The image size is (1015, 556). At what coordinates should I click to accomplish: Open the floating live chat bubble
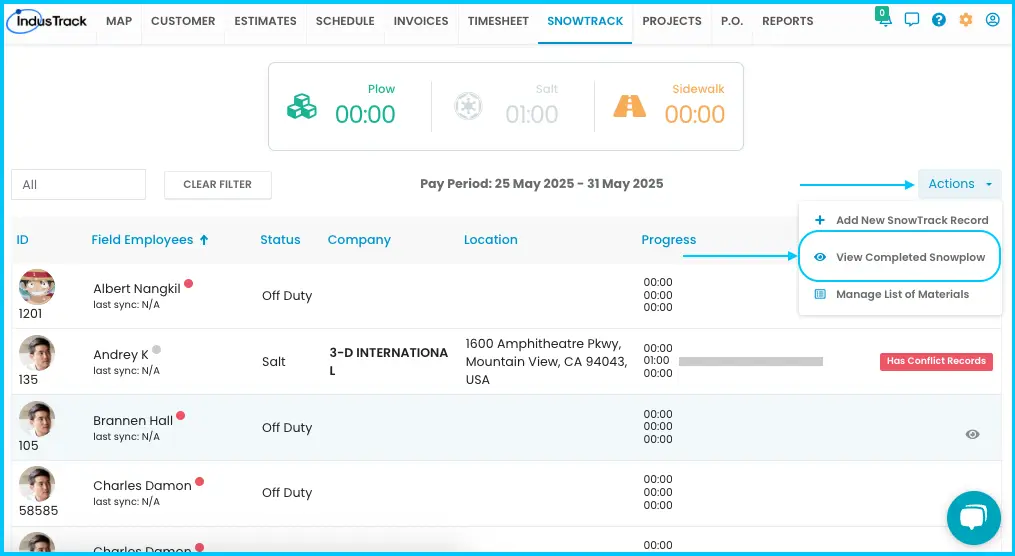coord(974,518)
